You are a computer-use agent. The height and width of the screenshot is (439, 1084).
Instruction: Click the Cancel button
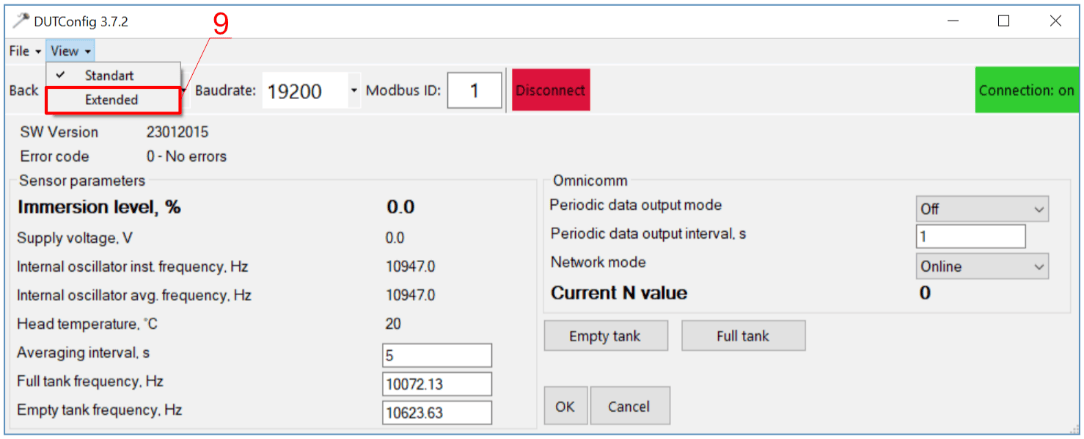629,407
